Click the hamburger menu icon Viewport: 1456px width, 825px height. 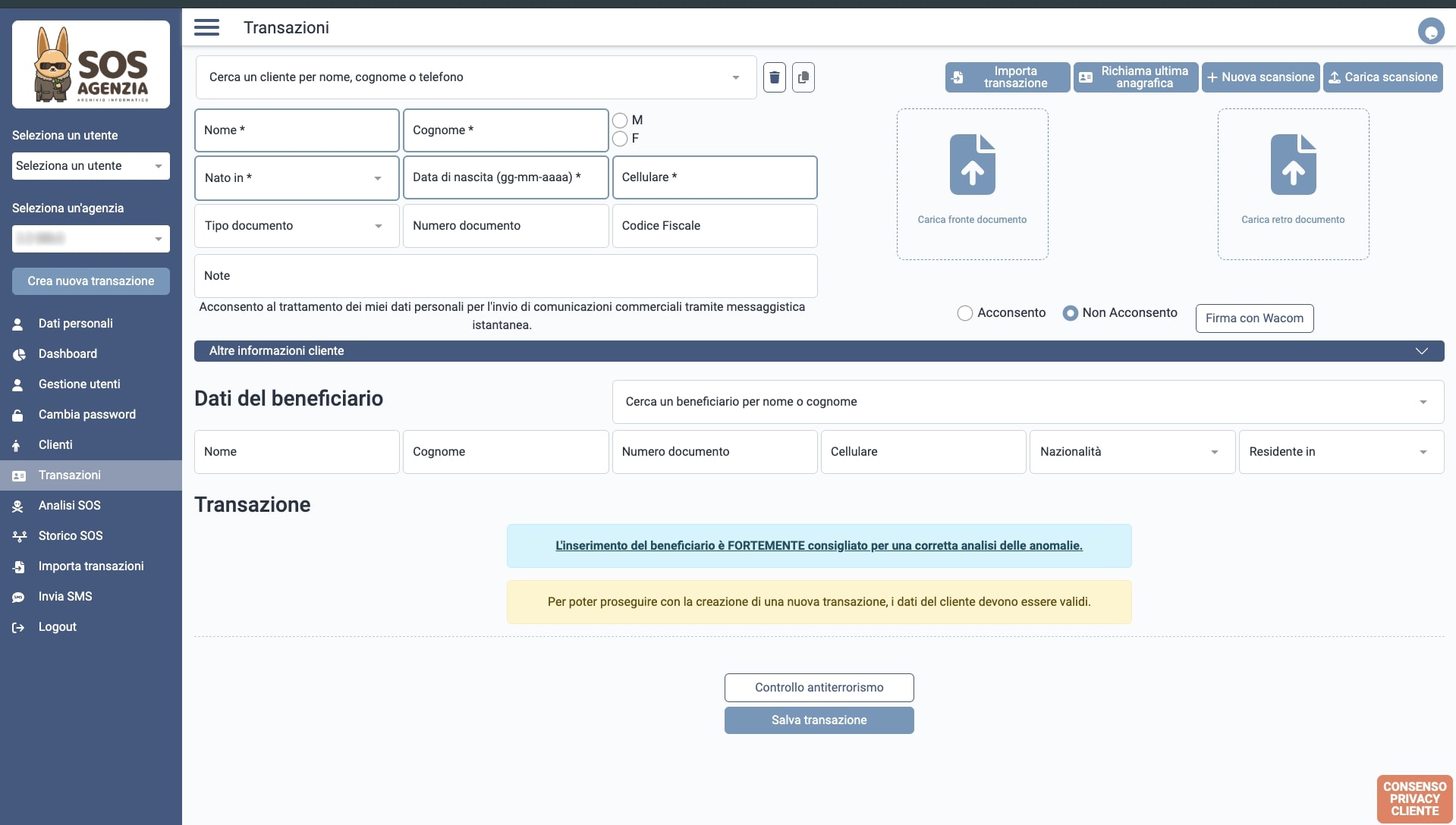[x=206, y=28]
